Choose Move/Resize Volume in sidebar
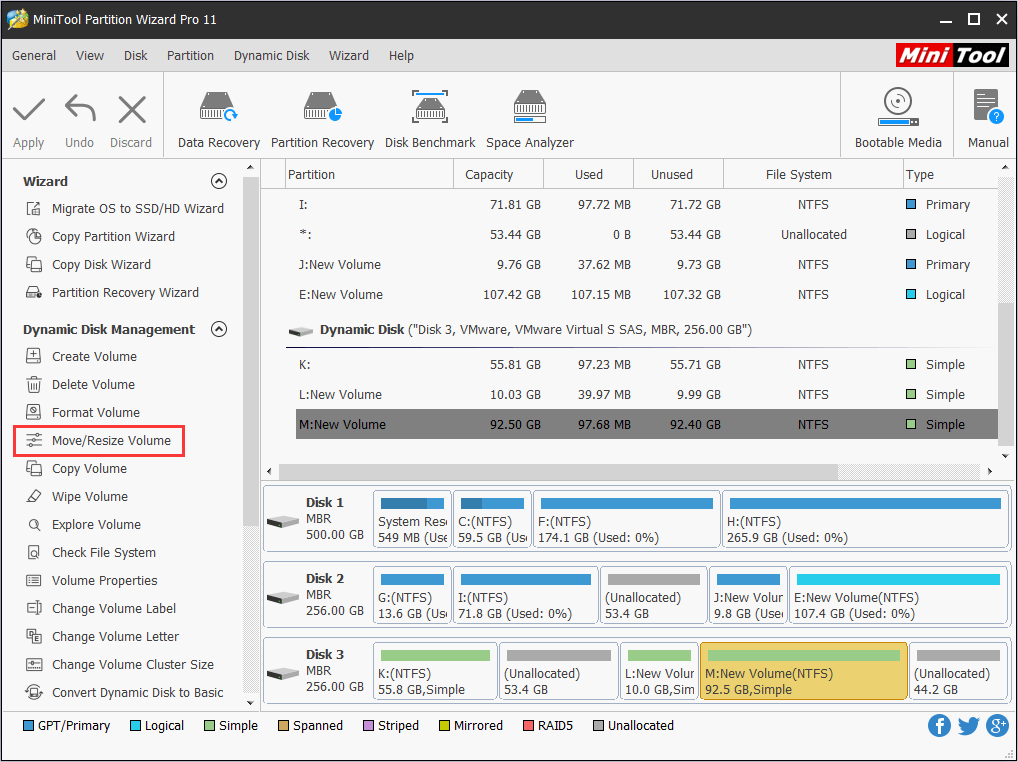1018x762 pixels. click(99, 440)
